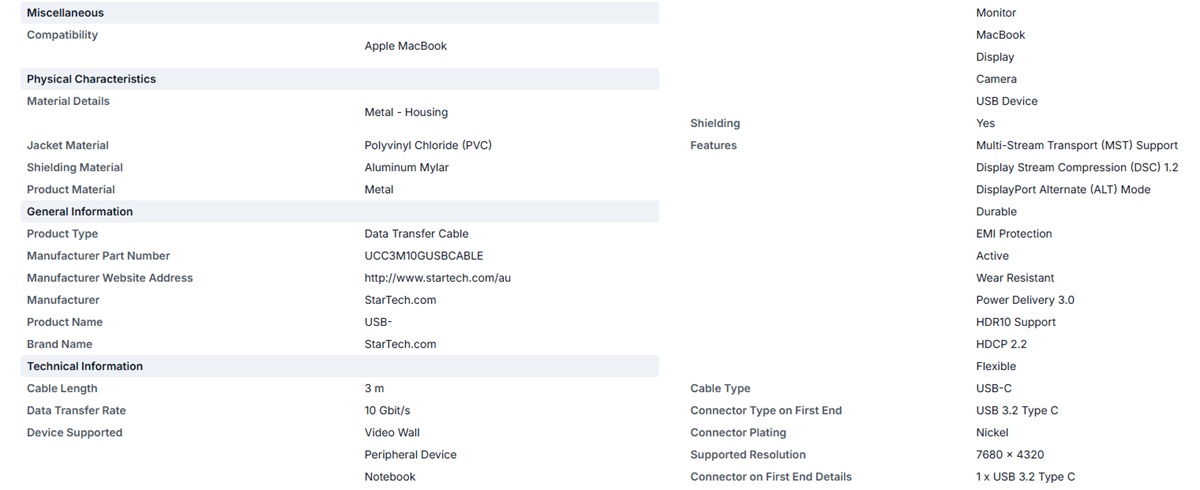Click the Power Delivery 3.0 feature

pos(1025,300)
